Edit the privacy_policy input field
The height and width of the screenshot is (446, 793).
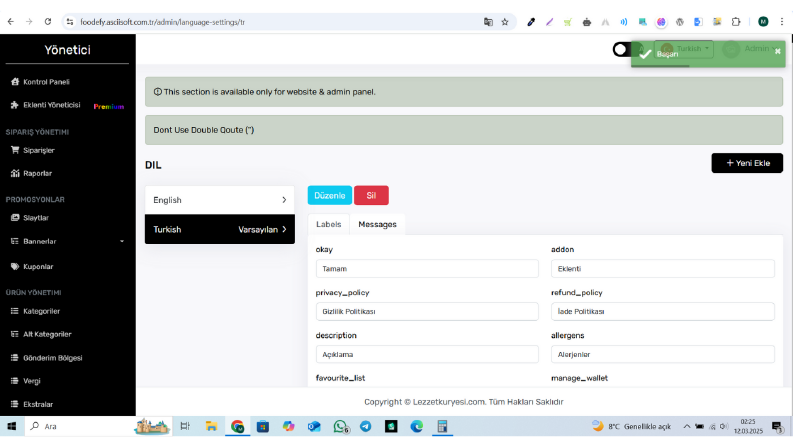point(427,311)
